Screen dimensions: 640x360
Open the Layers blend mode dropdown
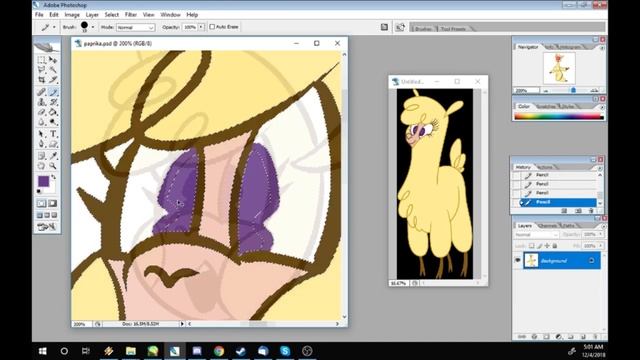tap(536, 235)
